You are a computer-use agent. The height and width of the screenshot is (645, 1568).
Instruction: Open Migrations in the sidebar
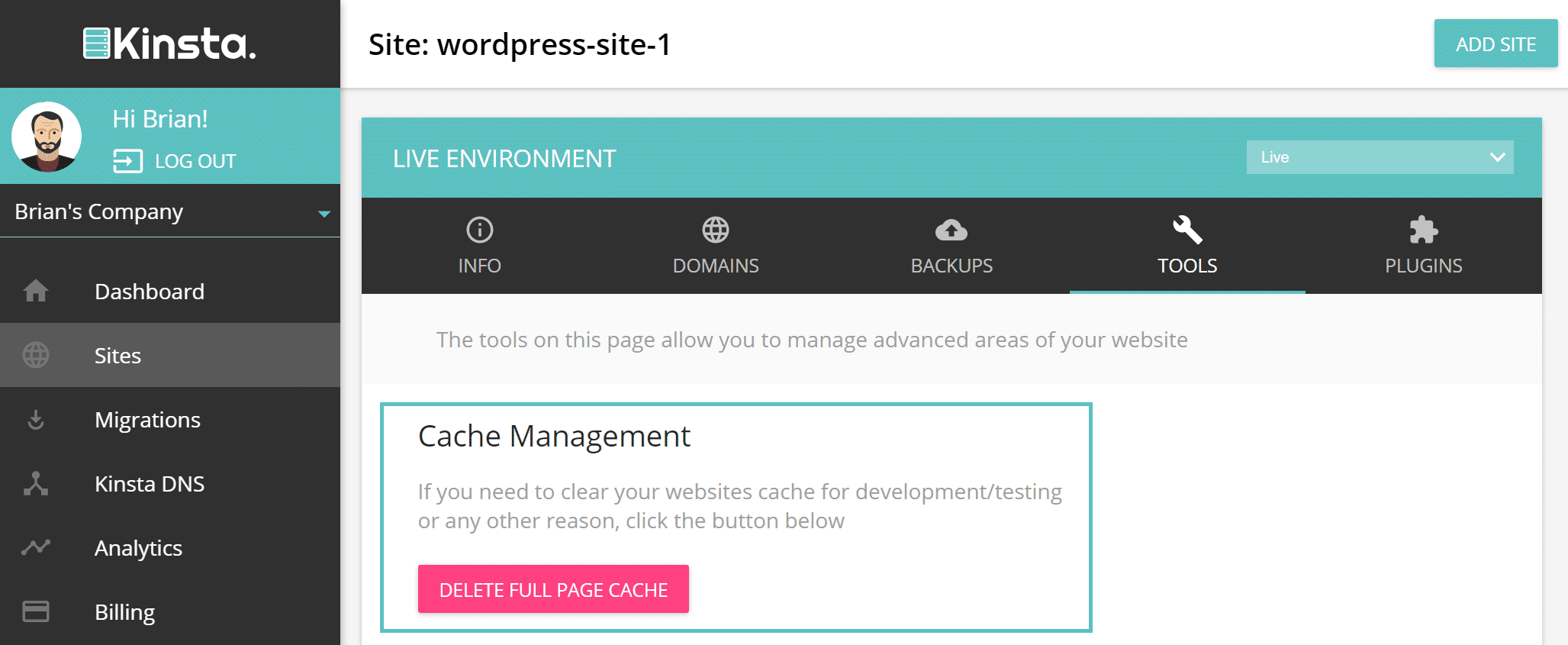pos(170,419)
